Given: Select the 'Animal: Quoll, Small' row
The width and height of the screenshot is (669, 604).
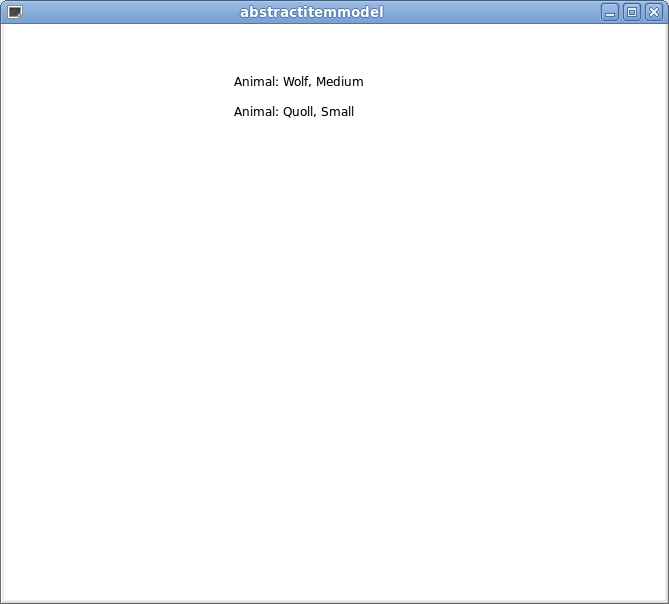Looking at the screenshot, I should pyautogui.click(x=294, y=112).
